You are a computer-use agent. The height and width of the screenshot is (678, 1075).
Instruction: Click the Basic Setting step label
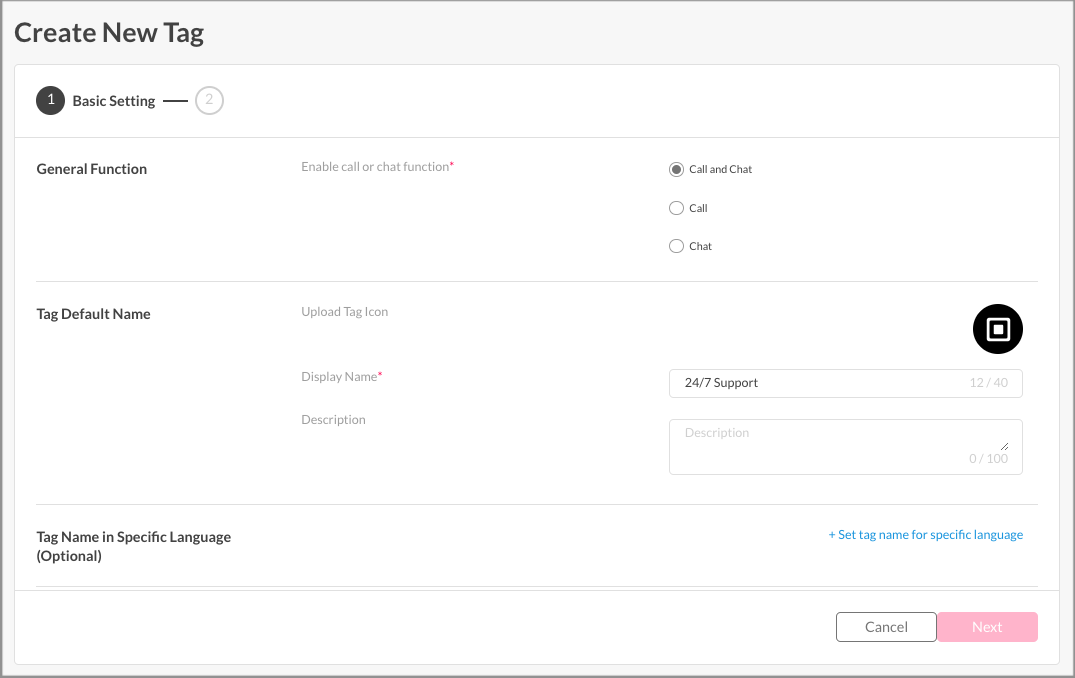point(114,101)
